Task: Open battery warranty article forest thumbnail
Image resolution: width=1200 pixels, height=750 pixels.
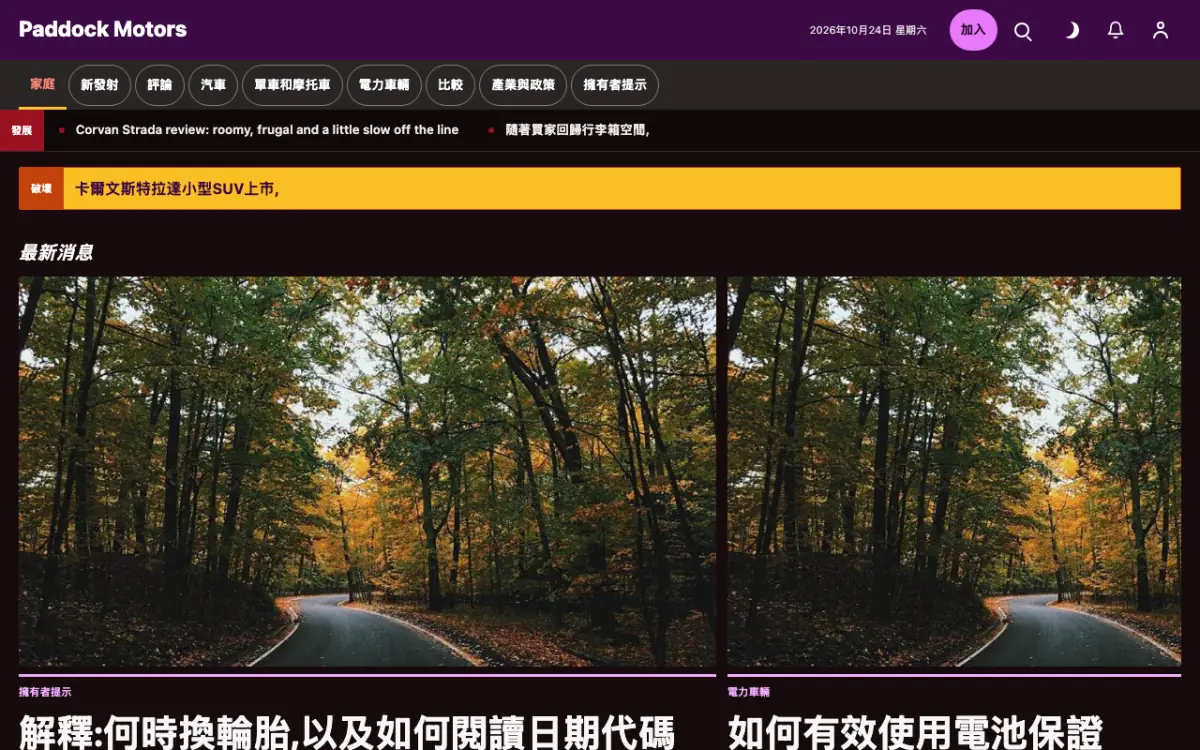Action: [x=954, y=472]
